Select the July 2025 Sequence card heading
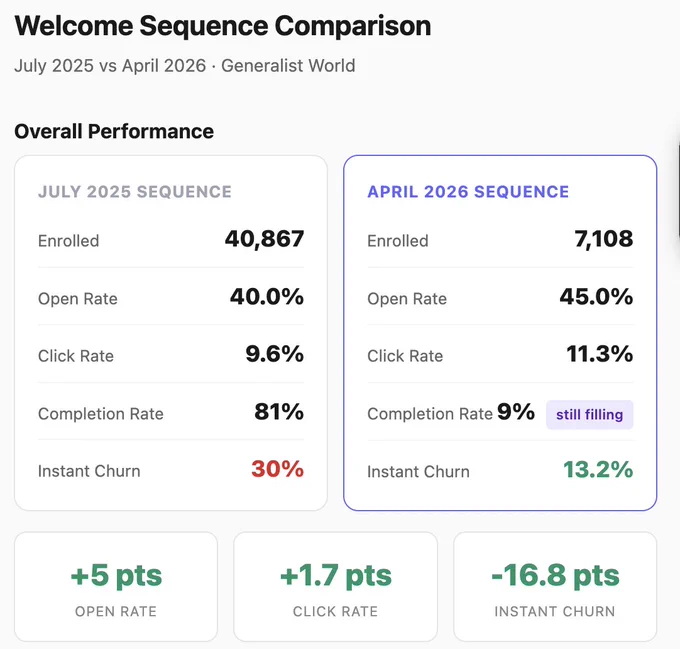Viewport: 680px width, 649px height. pos(135,192)
